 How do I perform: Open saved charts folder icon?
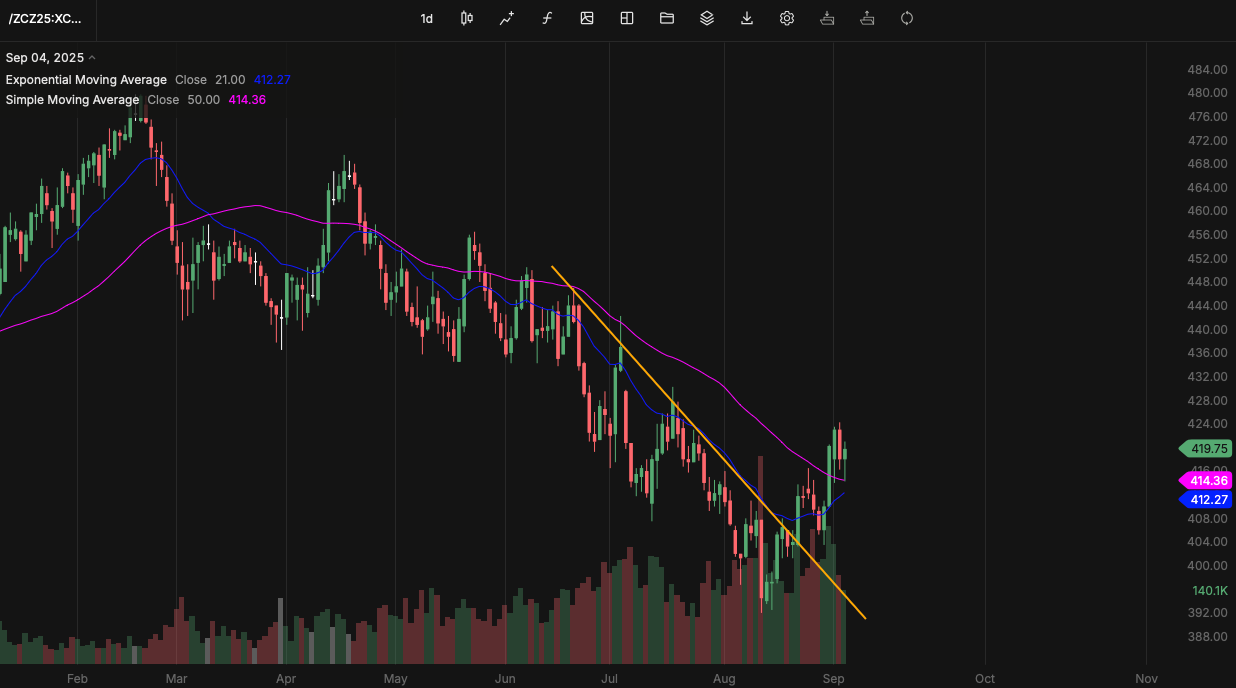pos(666,18)
